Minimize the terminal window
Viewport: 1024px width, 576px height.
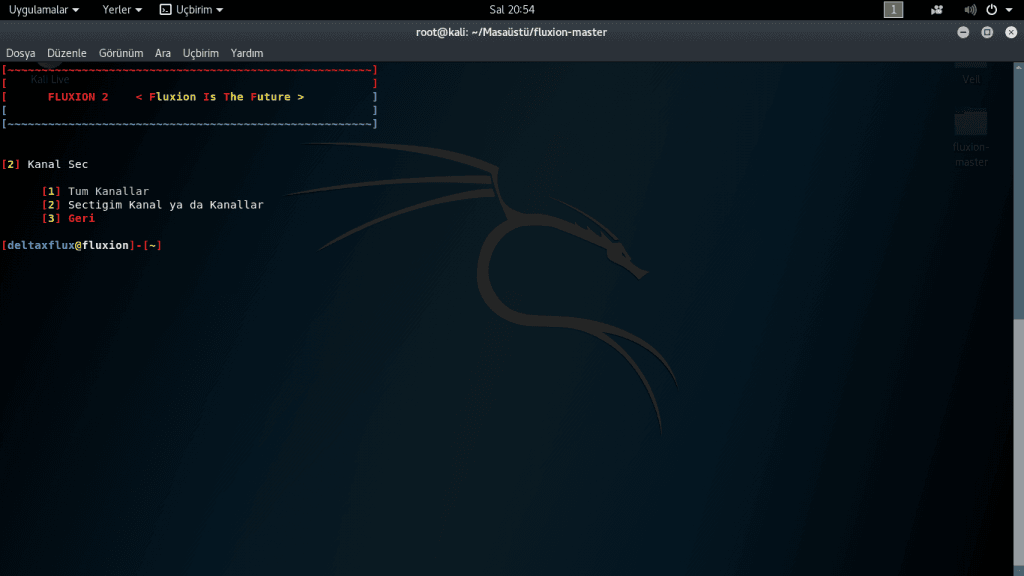[x=963, y=32]
